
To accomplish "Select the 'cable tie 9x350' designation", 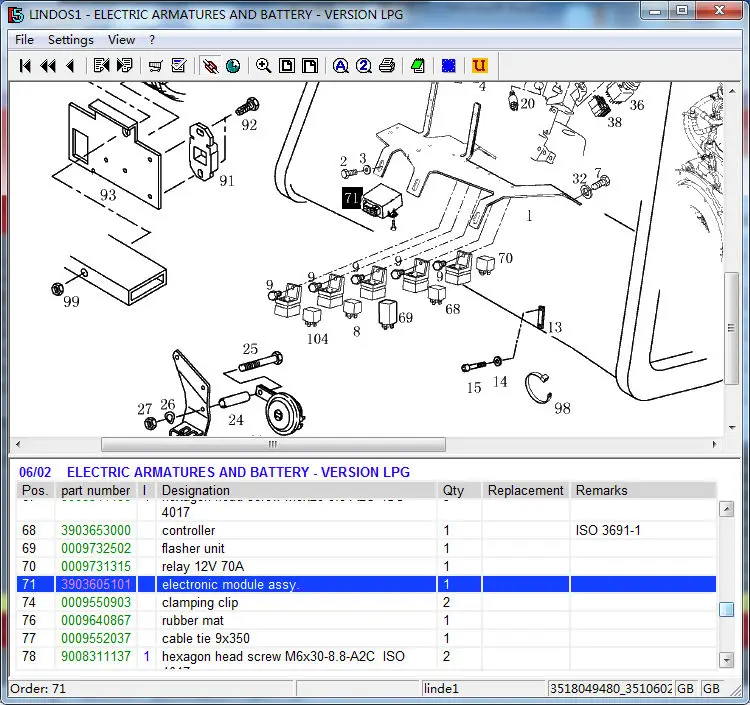I will 206,639.
